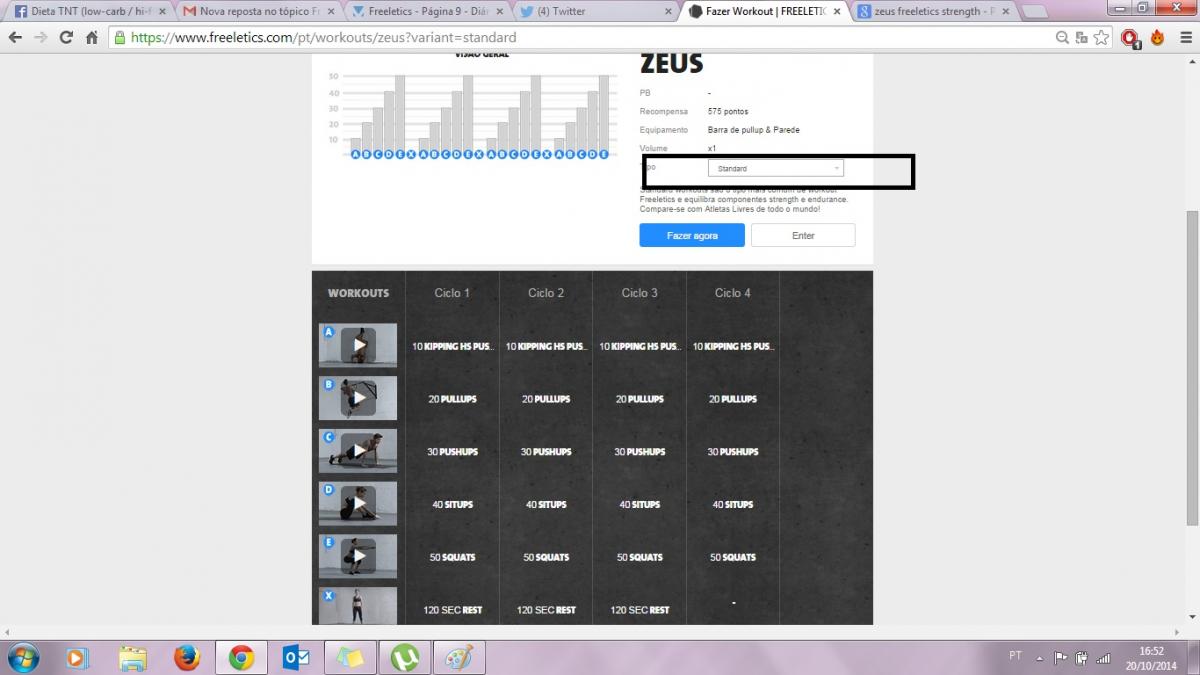Click the Chrome taskbar icon
Viewport: 1200px width, 675px height.
[x=241, y=658]
